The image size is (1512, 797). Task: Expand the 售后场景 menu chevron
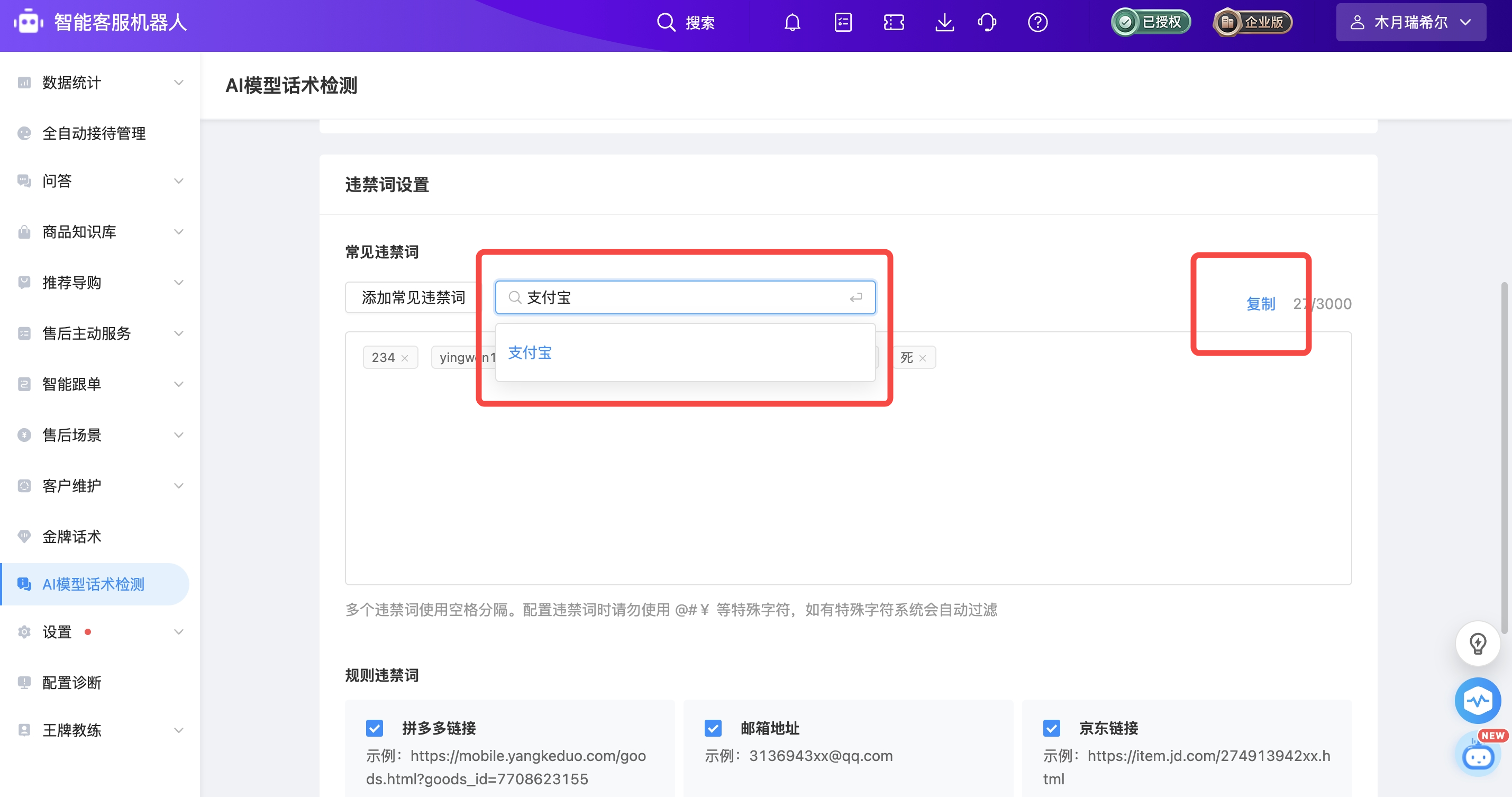coord(179,434)
